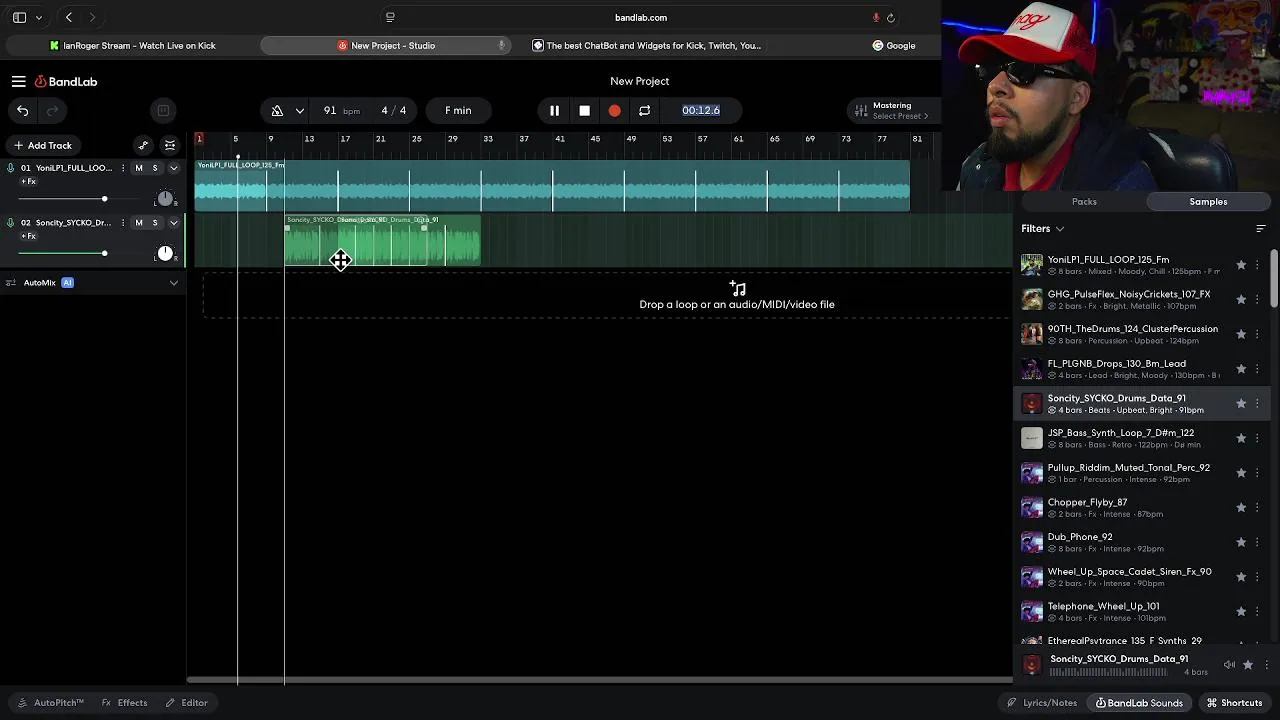1280x720 pixels.
Task: Preview the FL_PLGNB_Drops_130_Bm_Lead thumbnail
Action: point(1032,369)
